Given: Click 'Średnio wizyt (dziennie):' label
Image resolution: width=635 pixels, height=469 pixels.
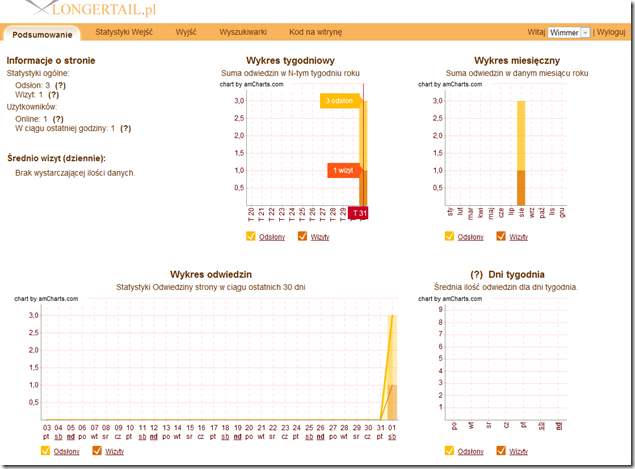Looking at the screenshot, I should (x=56, y=158).
